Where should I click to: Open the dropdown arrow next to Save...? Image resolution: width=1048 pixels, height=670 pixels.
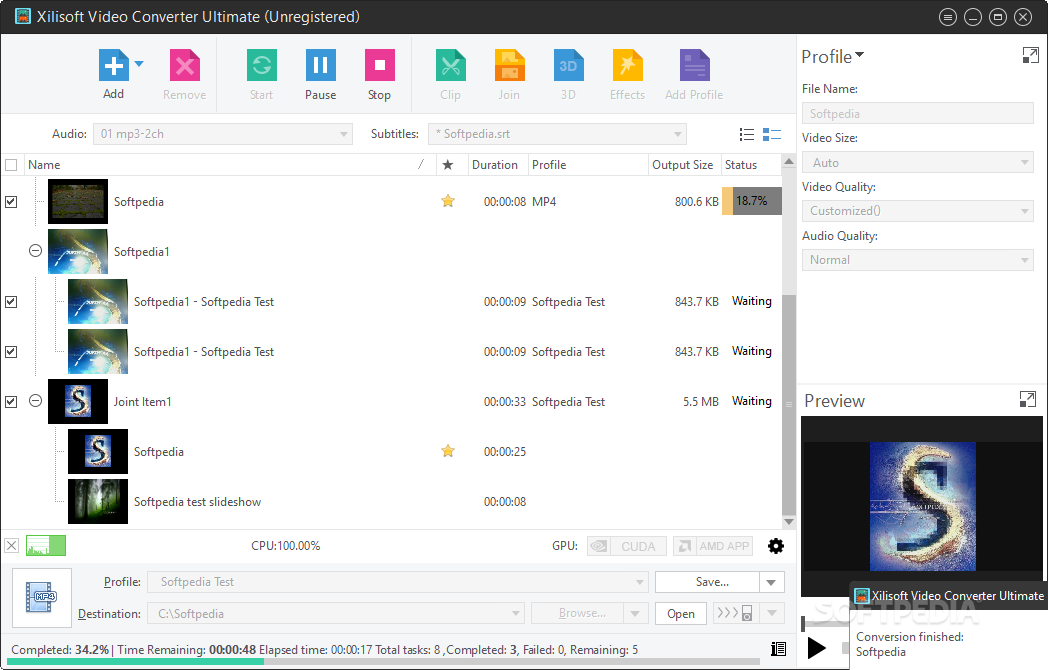pyautogui.click(x=771, y=582)
